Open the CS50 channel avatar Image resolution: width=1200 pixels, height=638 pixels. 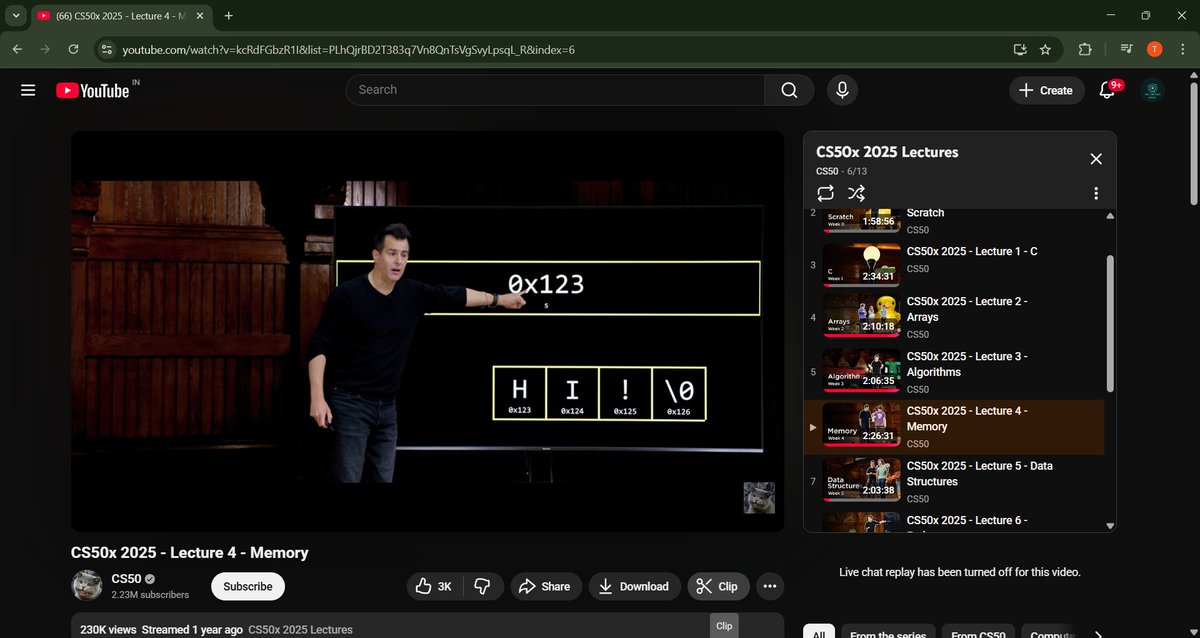pos(87,586)
